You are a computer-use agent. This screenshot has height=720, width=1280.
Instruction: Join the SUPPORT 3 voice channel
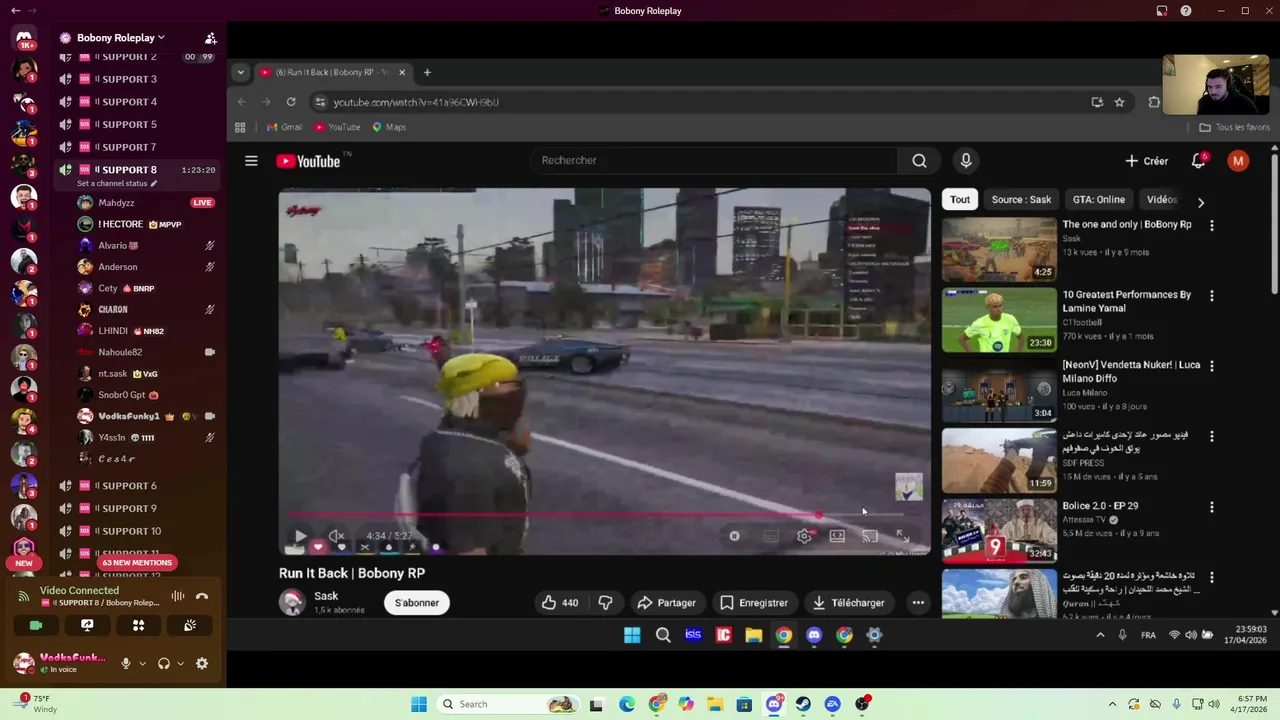point(136,79)
